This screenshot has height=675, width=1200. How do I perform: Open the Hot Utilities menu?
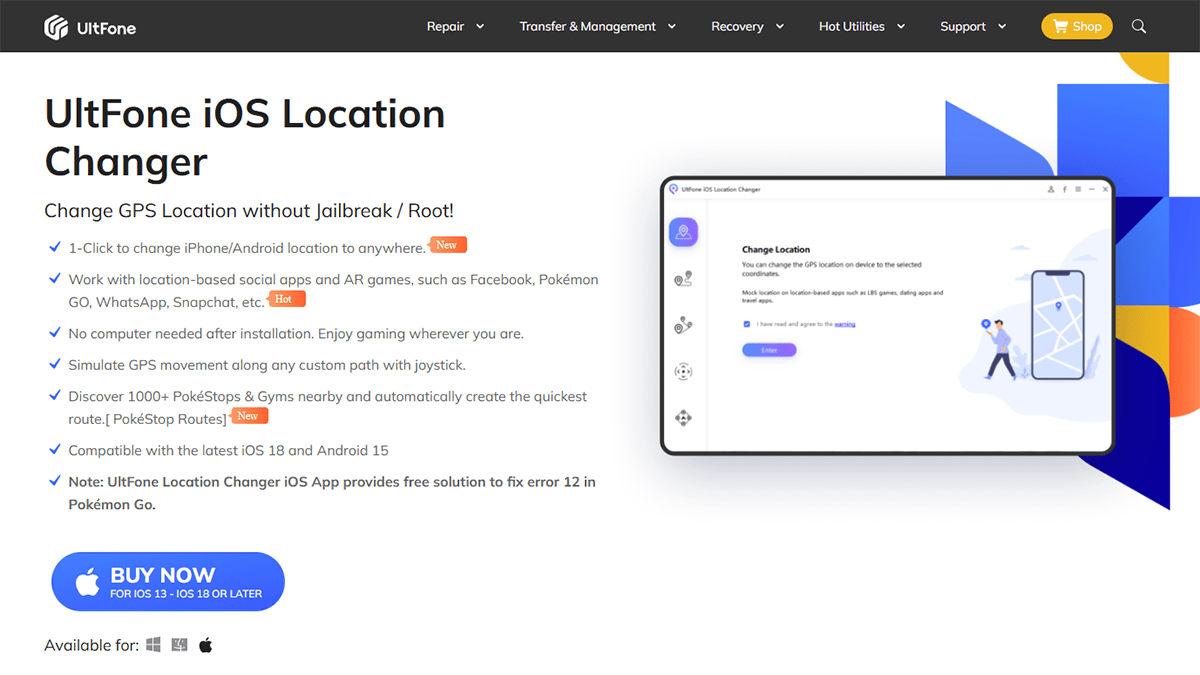tap(861, 27)
